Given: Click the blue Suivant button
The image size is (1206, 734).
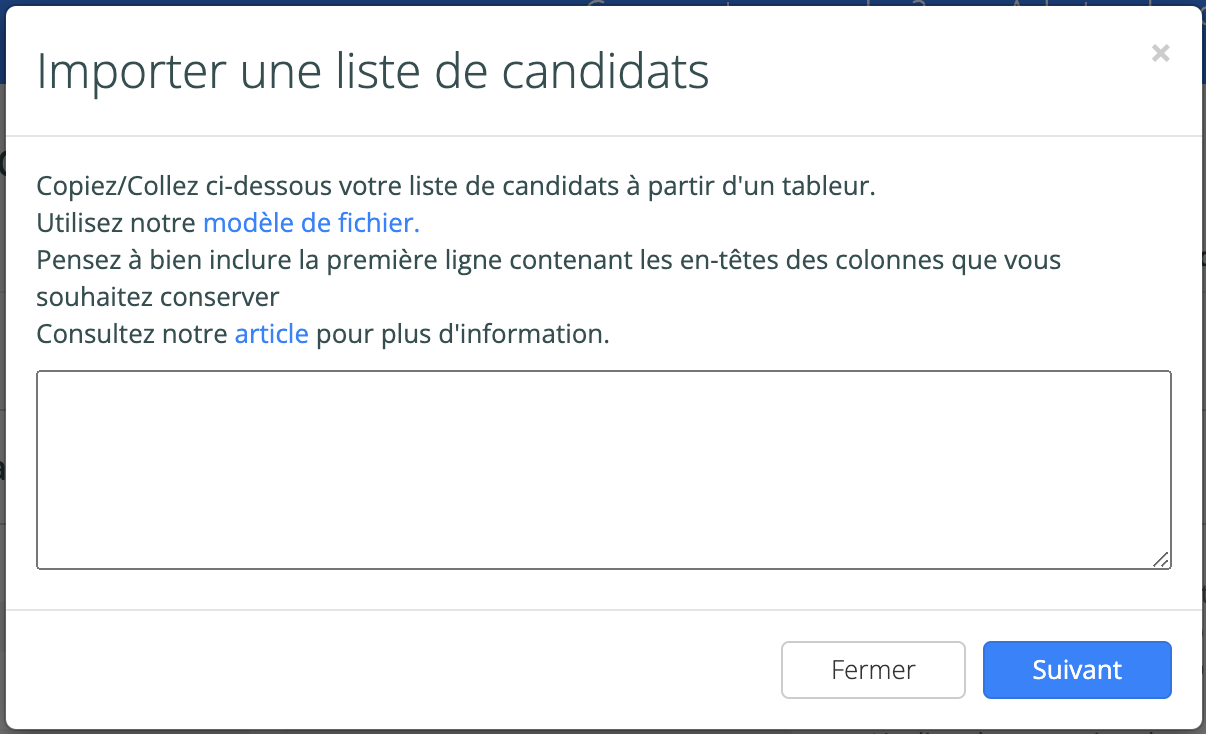Looking at the screenshot, I should (x=1076, y=670).
